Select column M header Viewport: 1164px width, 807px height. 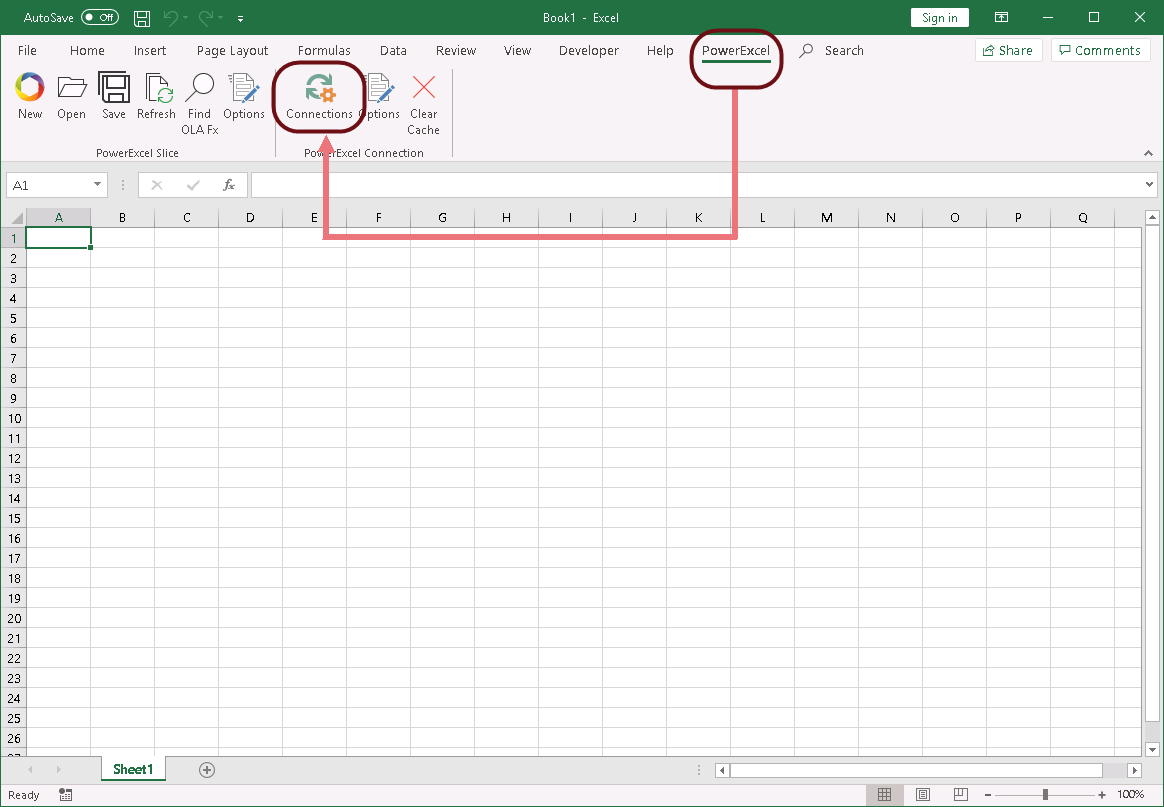coord(826,218)
